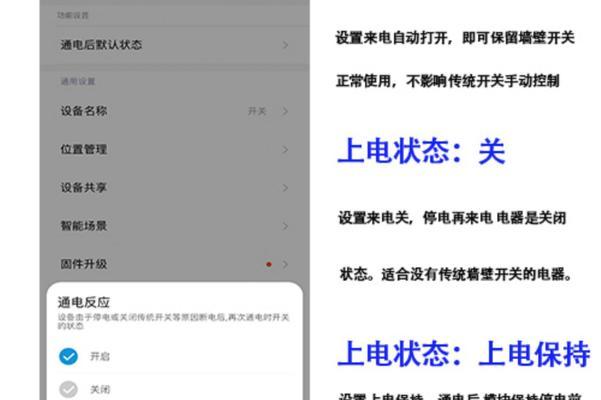Click chevron at 设备共享 row
Screen dimensions: 601x400
pos(285,188)
